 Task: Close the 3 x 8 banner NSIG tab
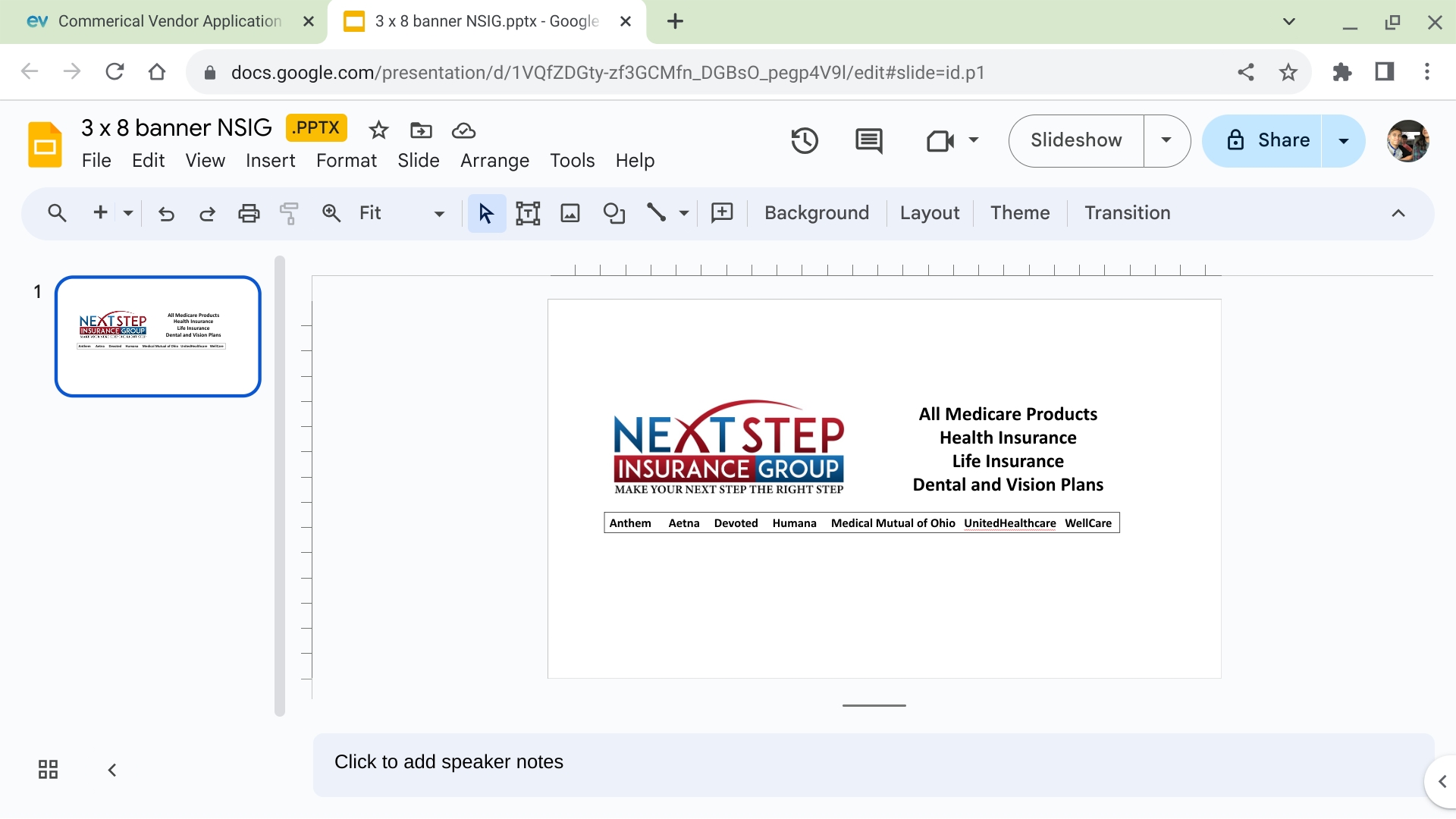pos(626,21)
